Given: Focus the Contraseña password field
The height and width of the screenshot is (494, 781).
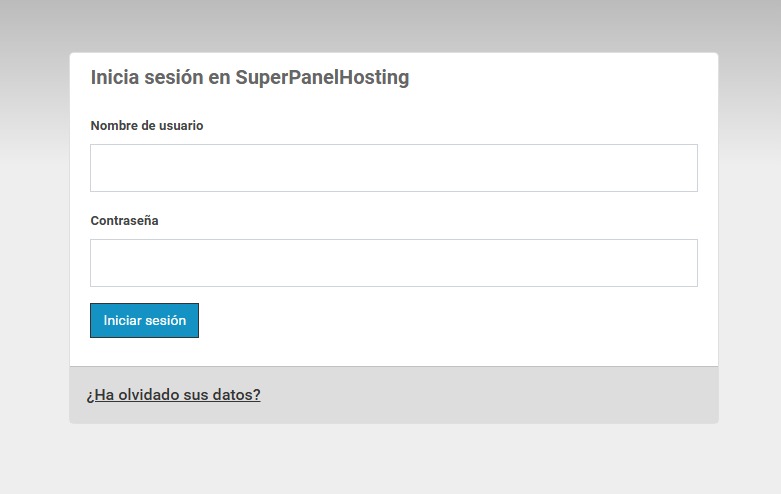Looking at the screenshot, I should (x=393, y=263).
